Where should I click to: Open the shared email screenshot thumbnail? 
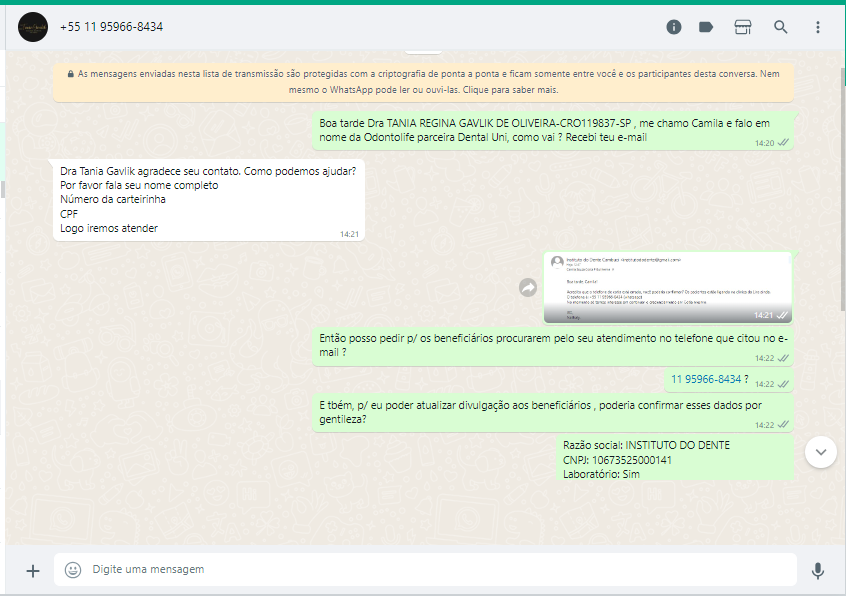(x=667, y=288)
